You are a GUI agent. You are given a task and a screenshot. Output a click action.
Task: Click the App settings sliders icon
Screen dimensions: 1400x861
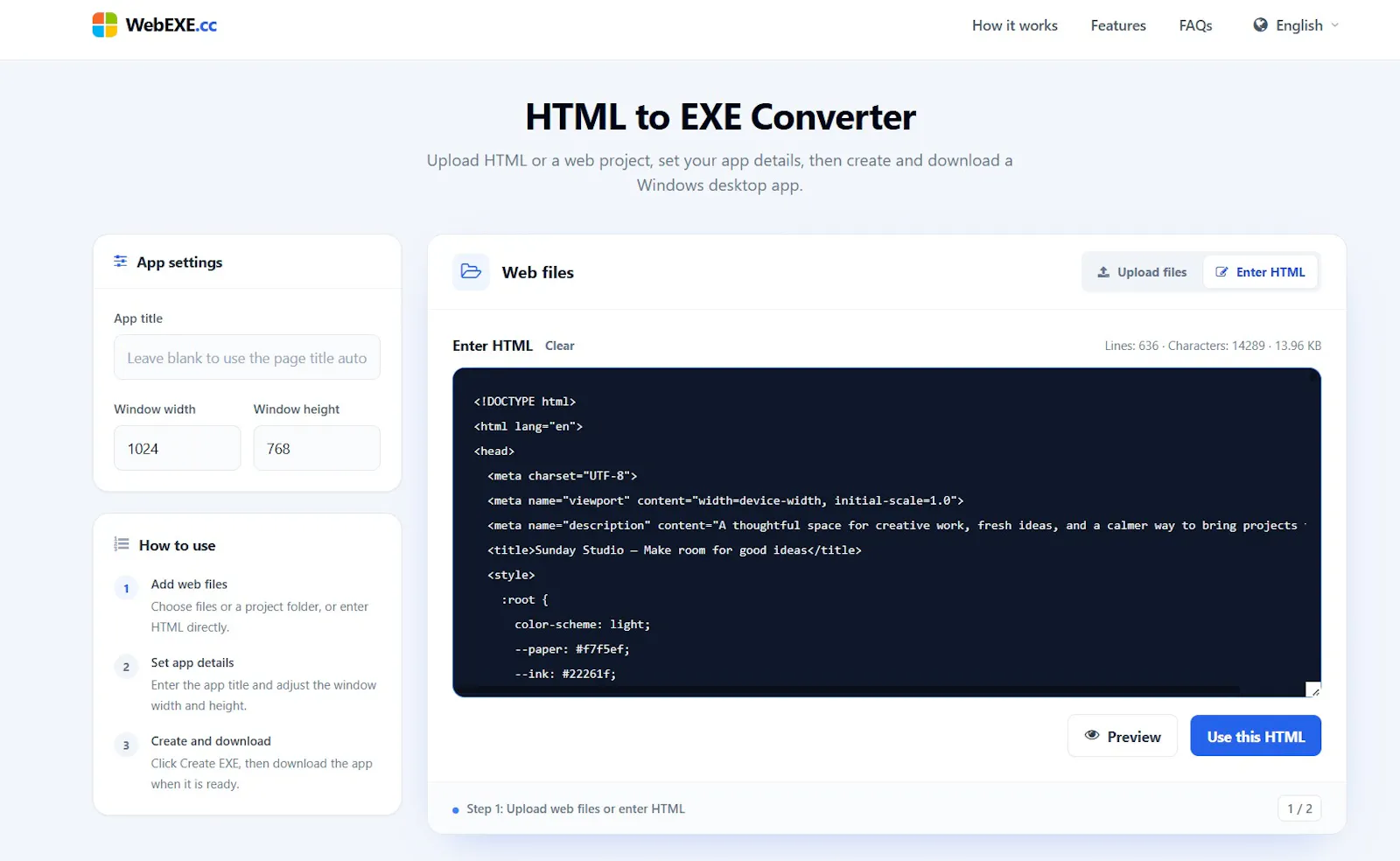point(121,262)
